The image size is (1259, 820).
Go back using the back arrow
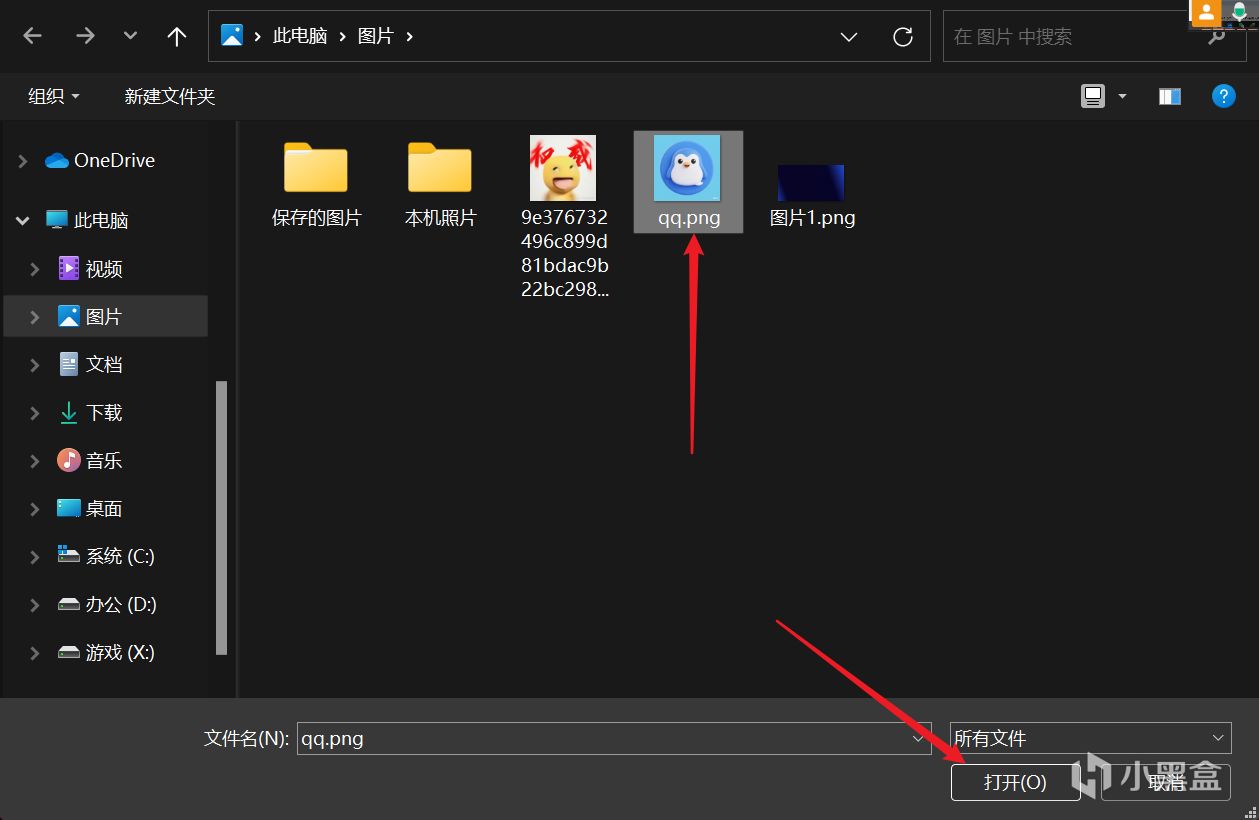(x=33, y=36)
